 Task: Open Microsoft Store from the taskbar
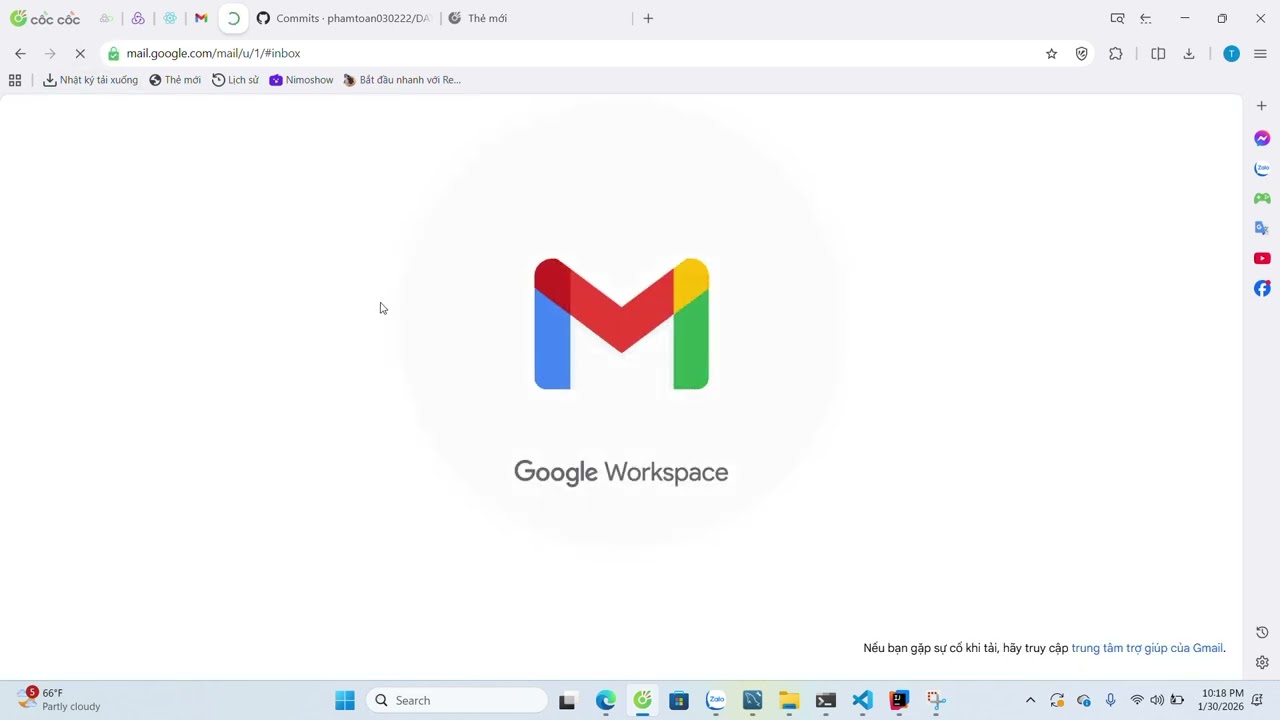[x=679, y=700]
